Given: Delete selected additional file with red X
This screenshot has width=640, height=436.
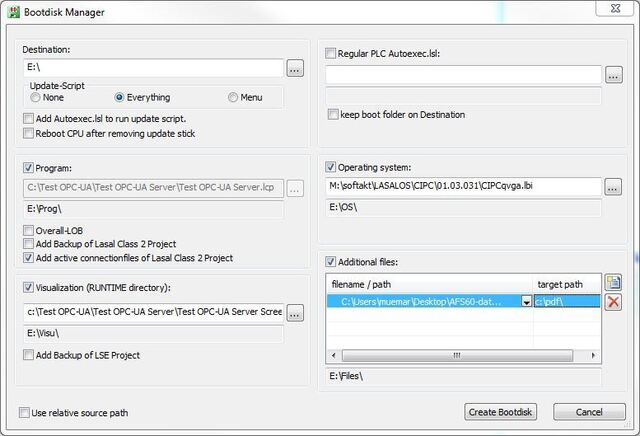Looking at the screenshot, I should (x=613, y=302).
